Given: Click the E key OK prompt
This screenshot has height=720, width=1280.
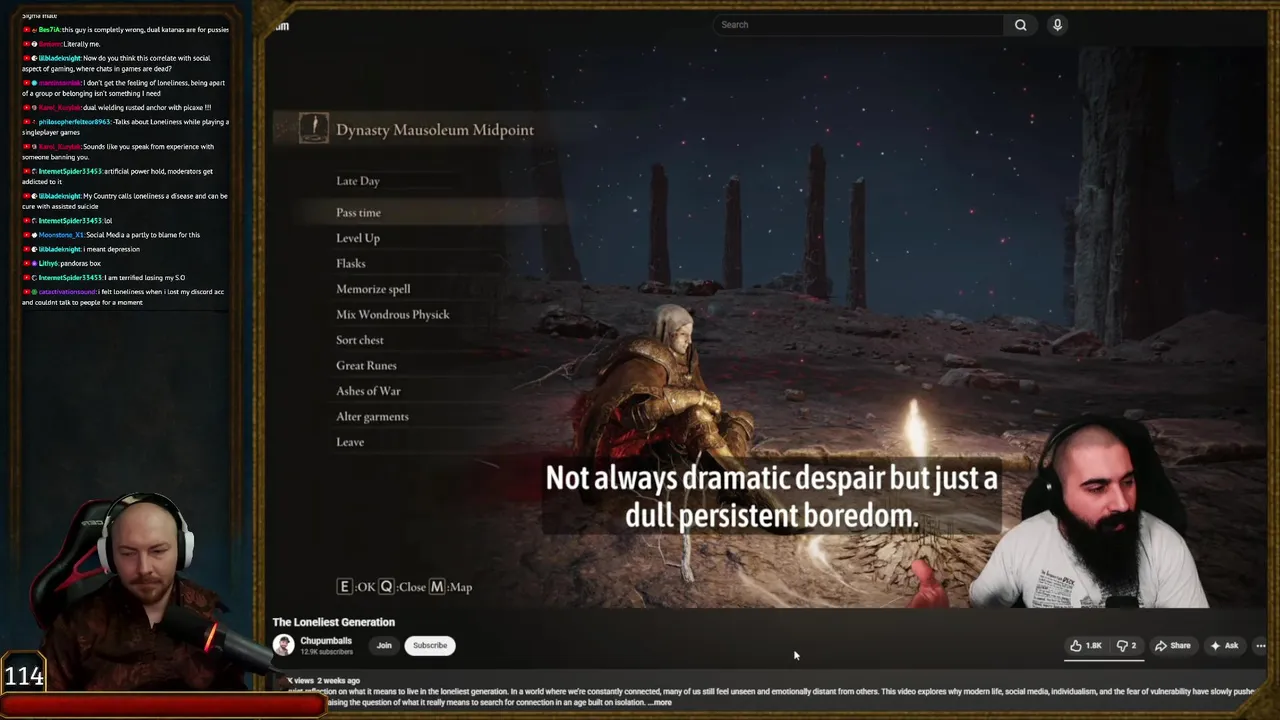Looking at the screenshot, I should 356,587.
